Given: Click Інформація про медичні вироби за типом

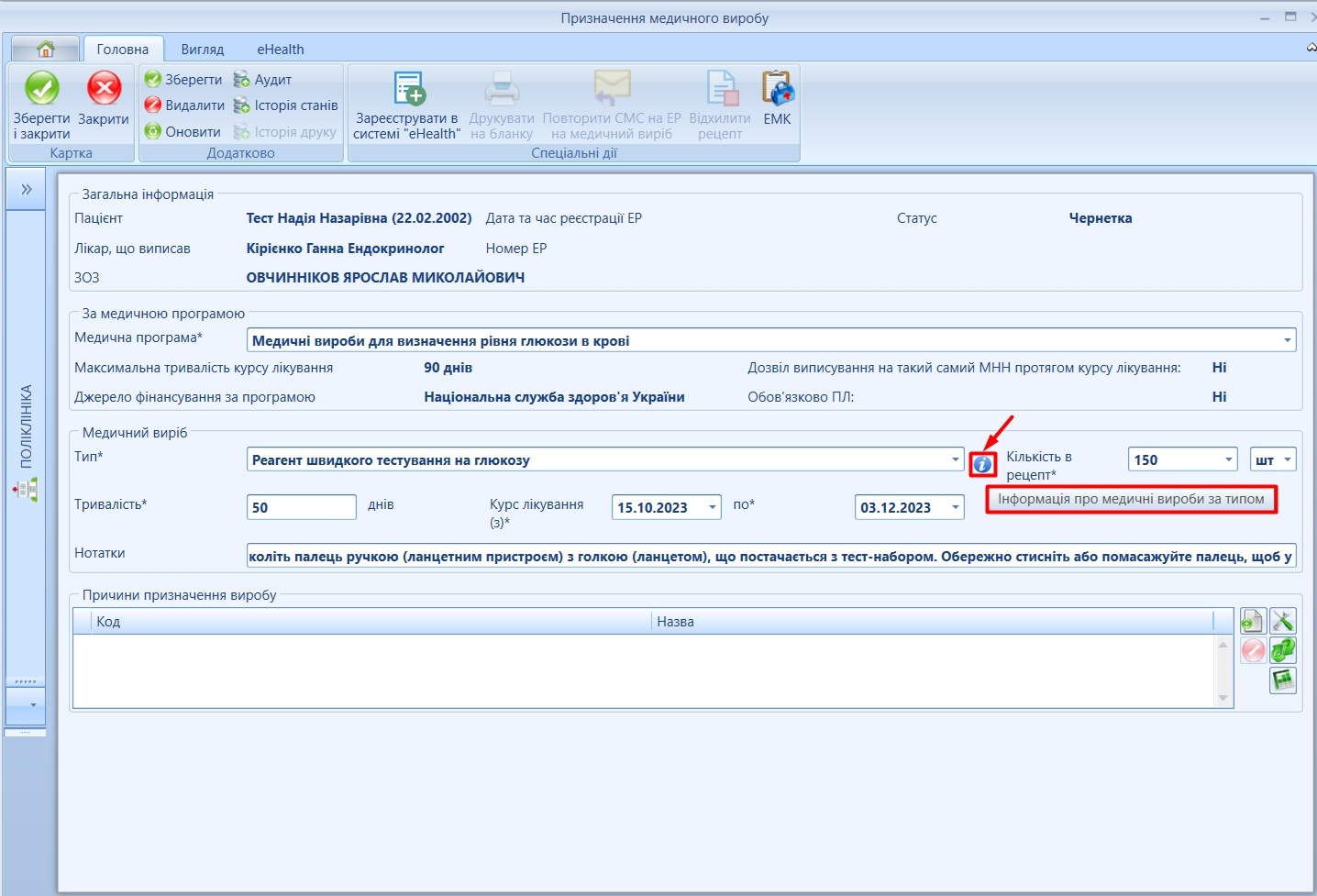Looking at the screenshot, I should click(x=1131, y=499).
